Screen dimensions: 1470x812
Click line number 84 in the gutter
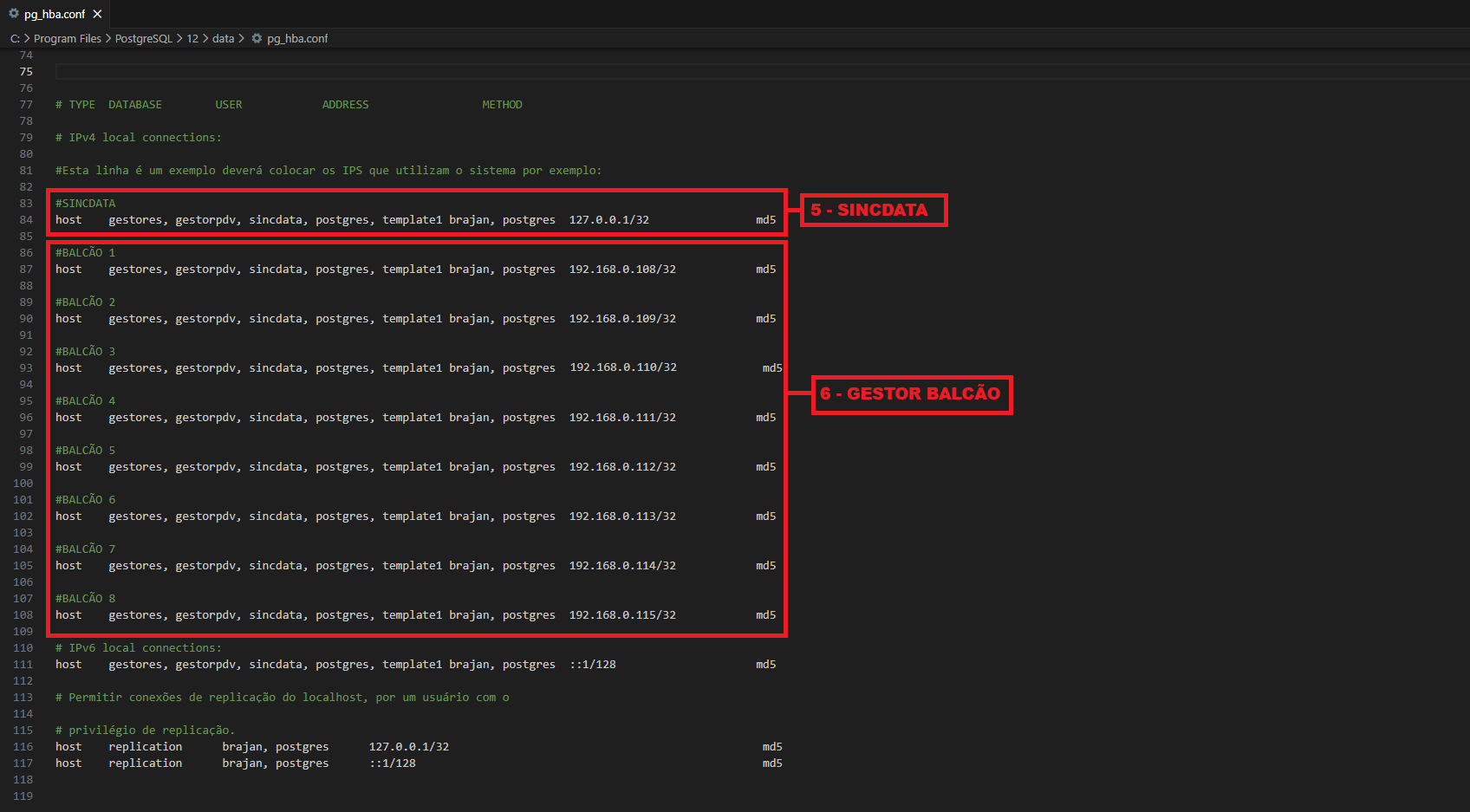[26, 220]
